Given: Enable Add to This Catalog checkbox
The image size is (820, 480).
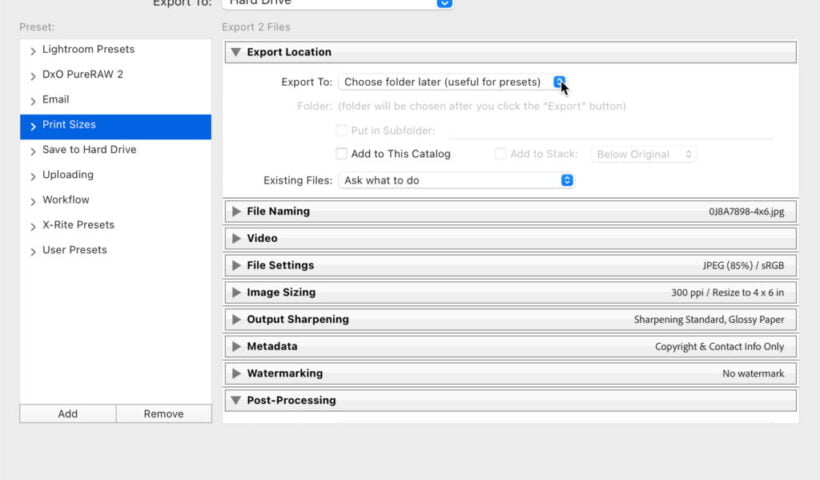Looking at the screenshot, I should (x=341, y=154).
